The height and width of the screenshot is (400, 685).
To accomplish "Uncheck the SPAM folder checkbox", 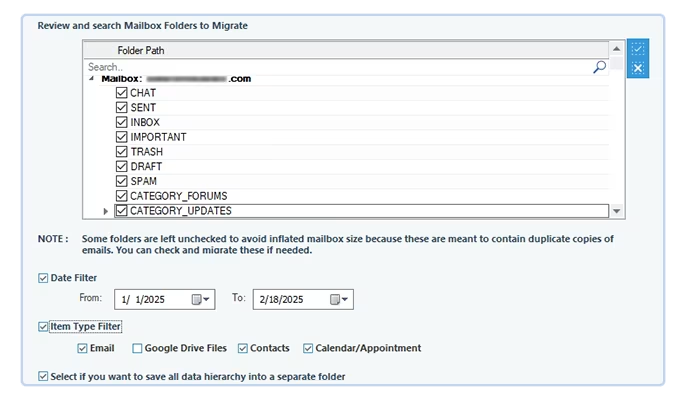I will point(122,181).
